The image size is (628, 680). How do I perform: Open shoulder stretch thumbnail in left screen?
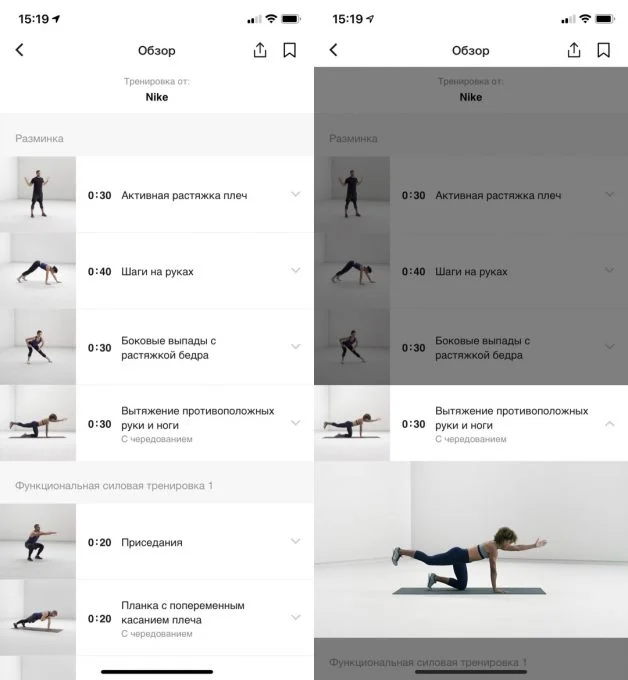coord(38,194)
